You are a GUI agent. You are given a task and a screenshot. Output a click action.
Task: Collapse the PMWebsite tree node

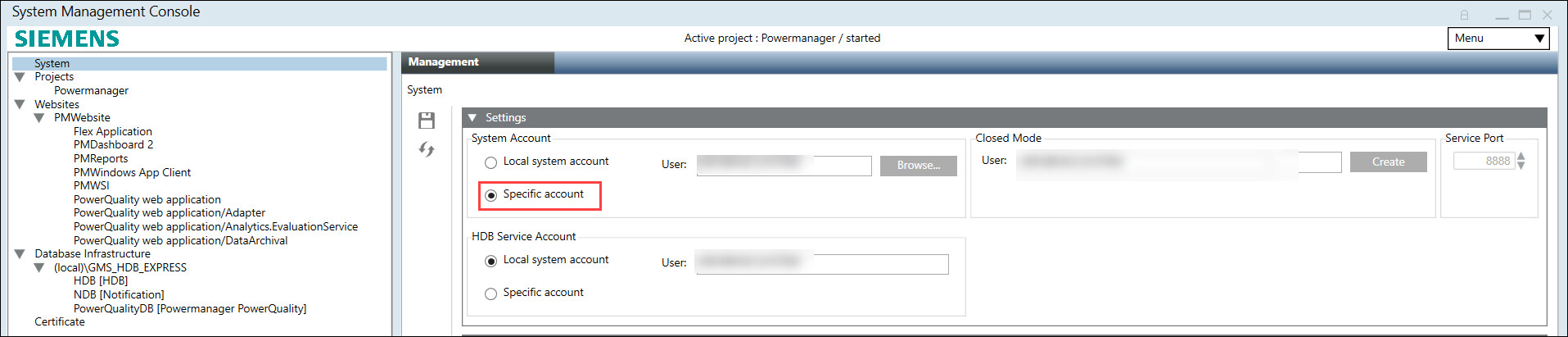click(x=39, y=118)
